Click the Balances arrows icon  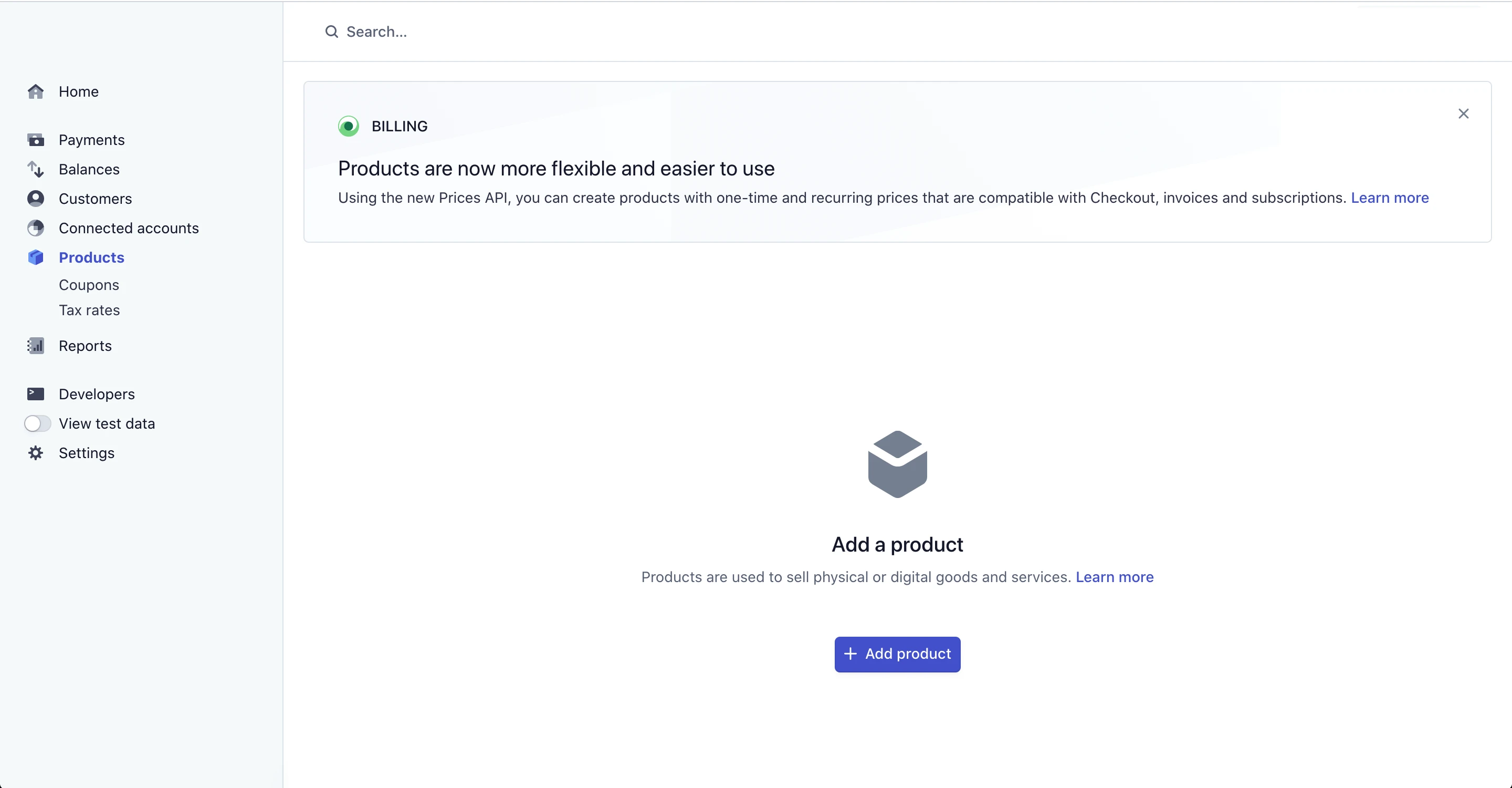36,169
